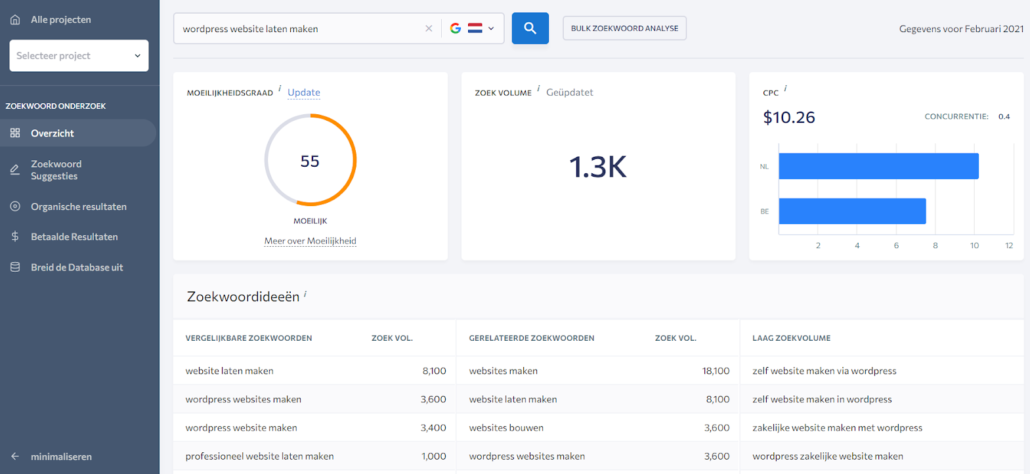Click the home icon beside Alle projecten

(15, 20)
